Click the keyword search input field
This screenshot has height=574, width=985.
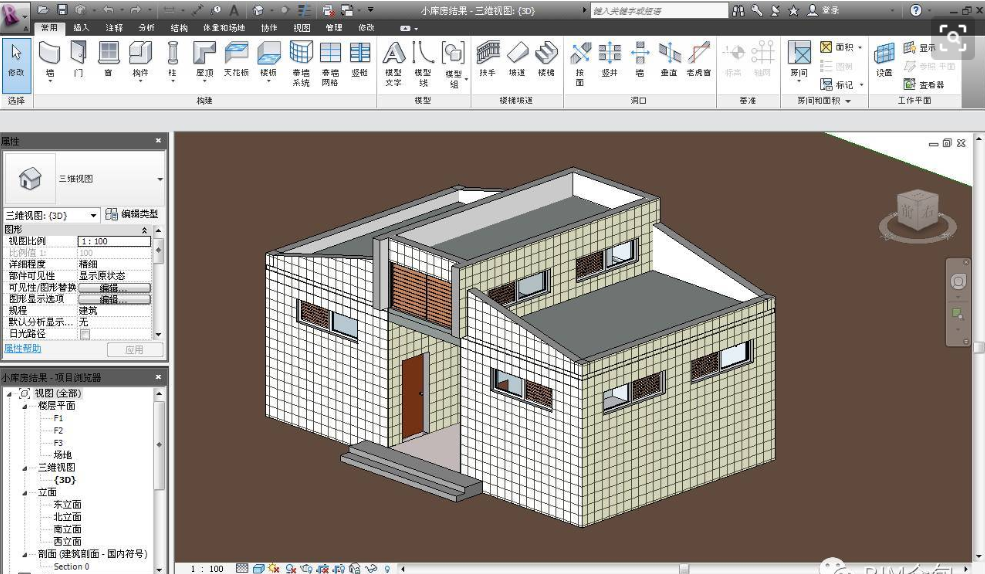point(658,11)
